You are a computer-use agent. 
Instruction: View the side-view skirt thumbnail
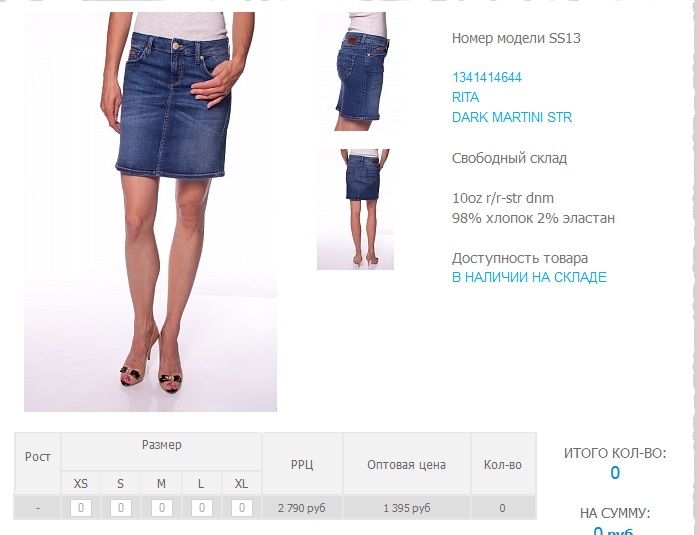coord(355,72)
